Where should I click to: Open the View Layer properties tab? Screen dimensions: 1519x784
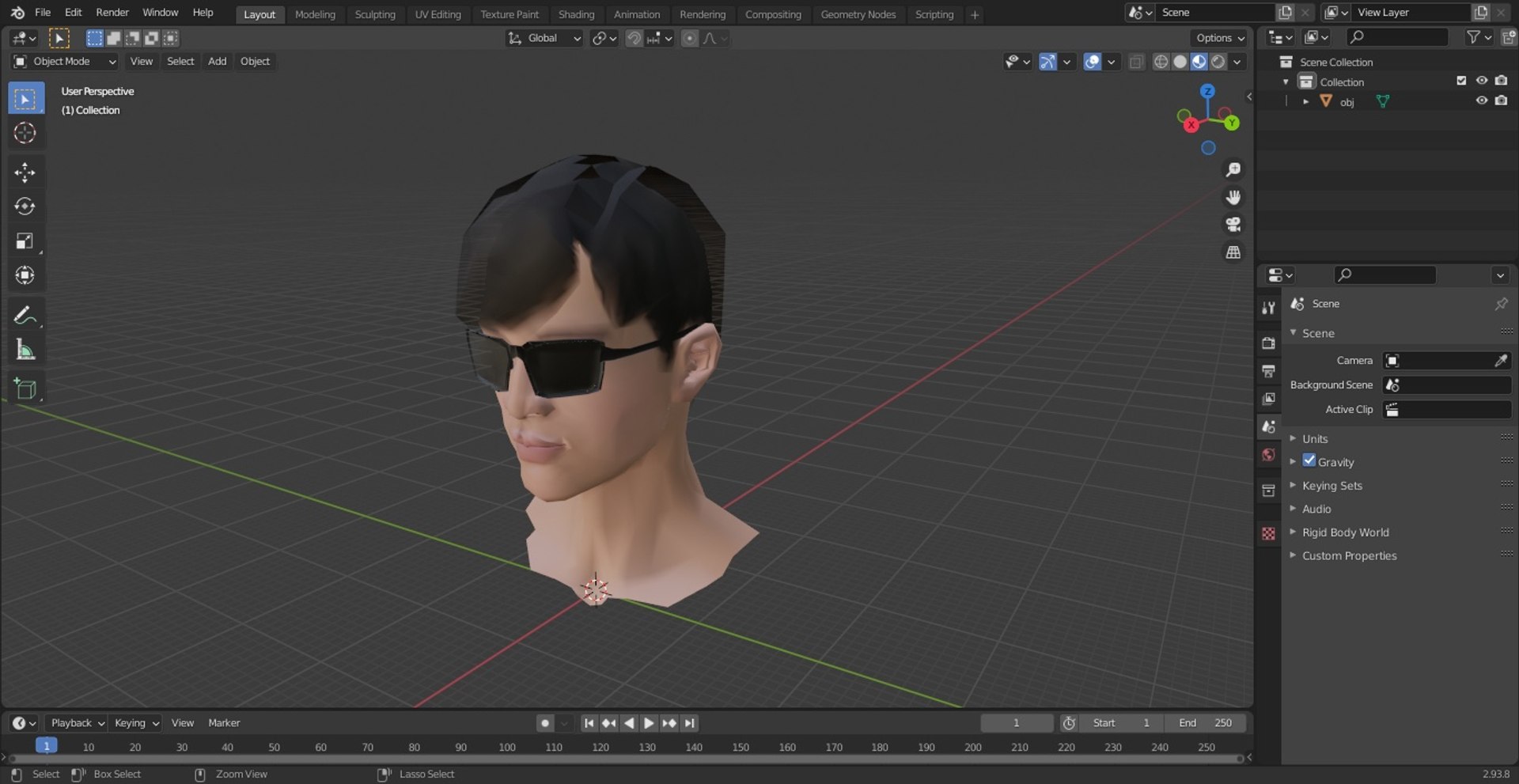1269,399
